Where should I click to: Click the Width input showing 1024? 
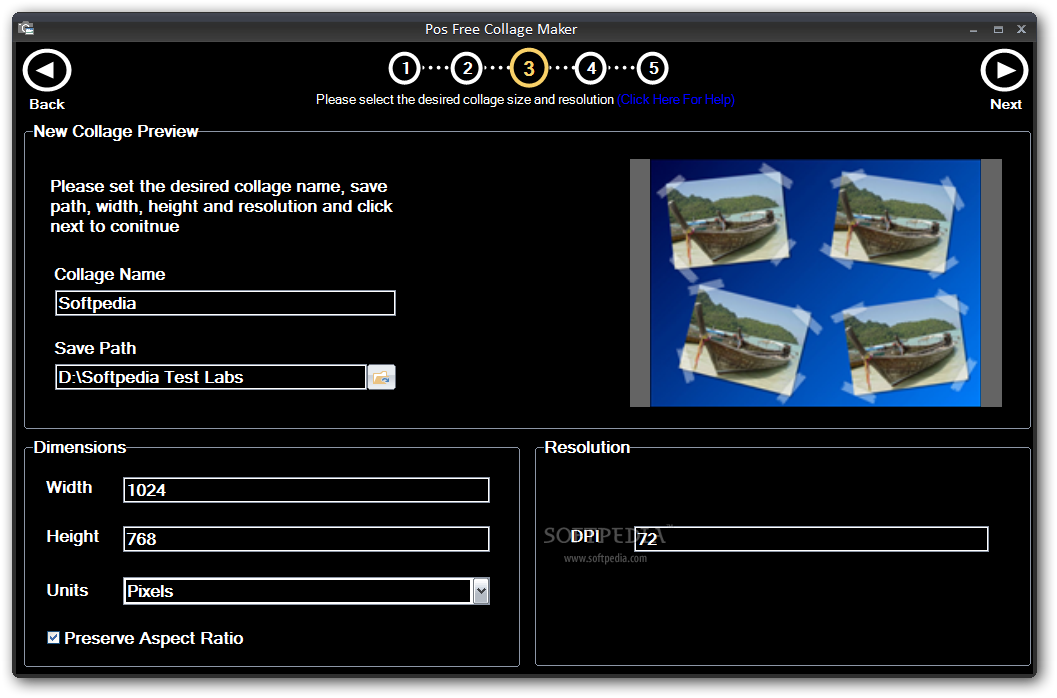click(x=306, y=490)
